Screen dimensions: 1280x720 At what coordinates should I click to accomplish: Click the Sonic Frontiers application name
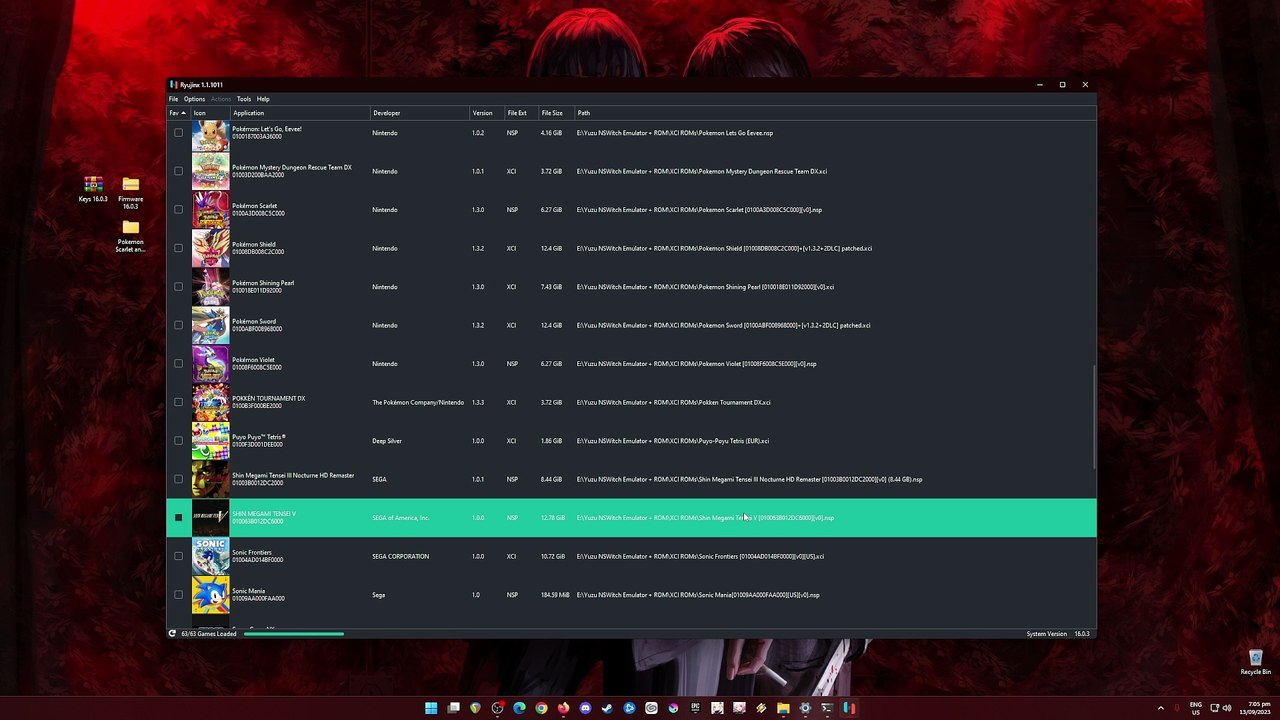pos(252,552)
